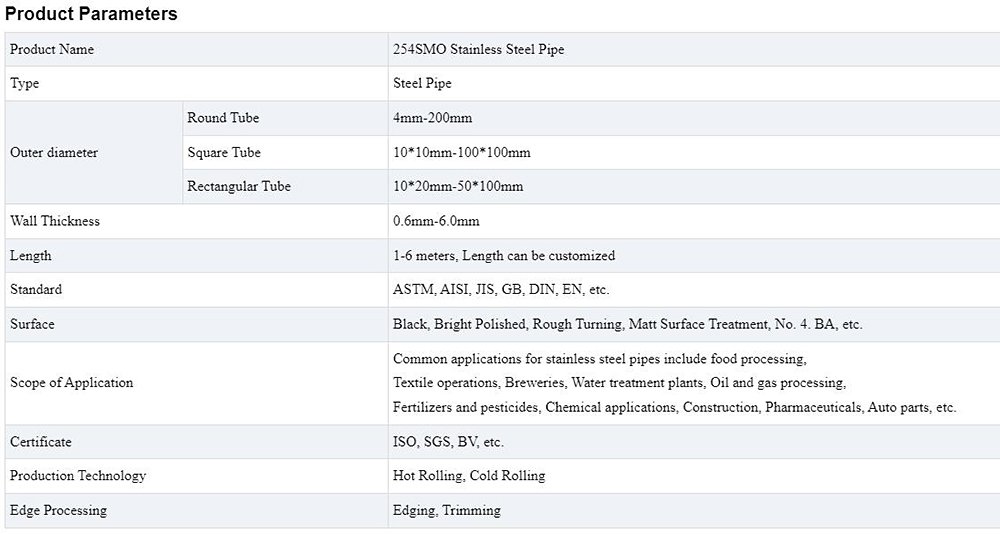This screenshot has height=534, width=1000.
Task: Select the Edging, Trimming value cell
Action: (446, 511)
